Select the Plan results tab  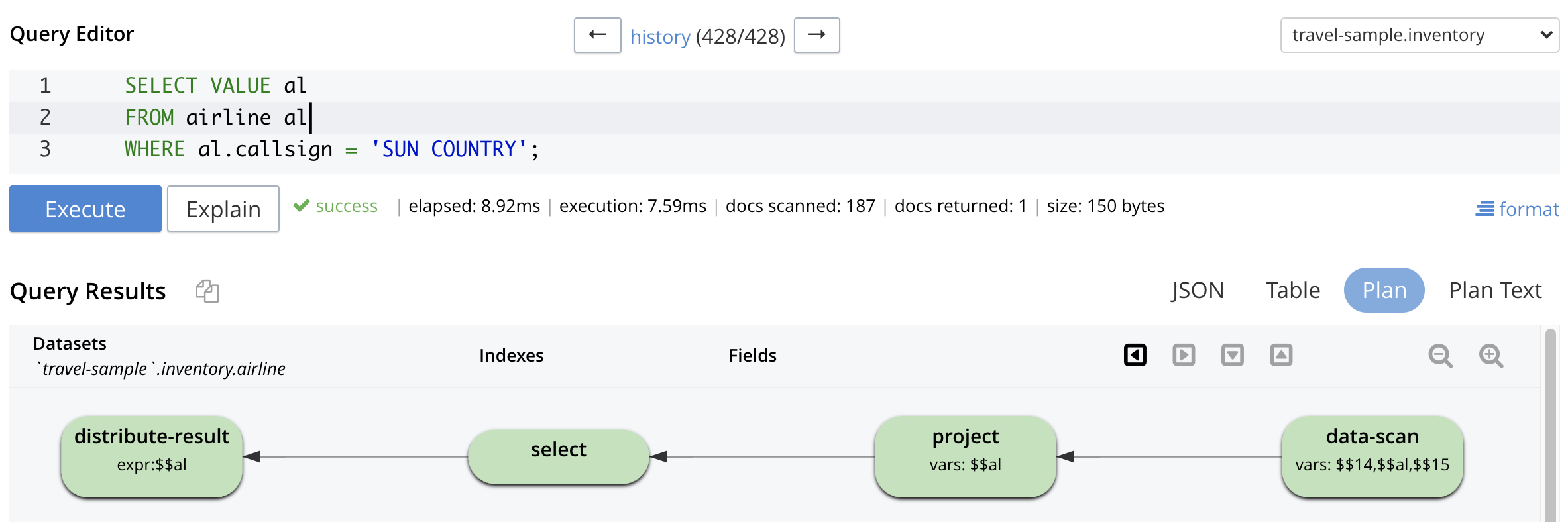click(1384, 290)
